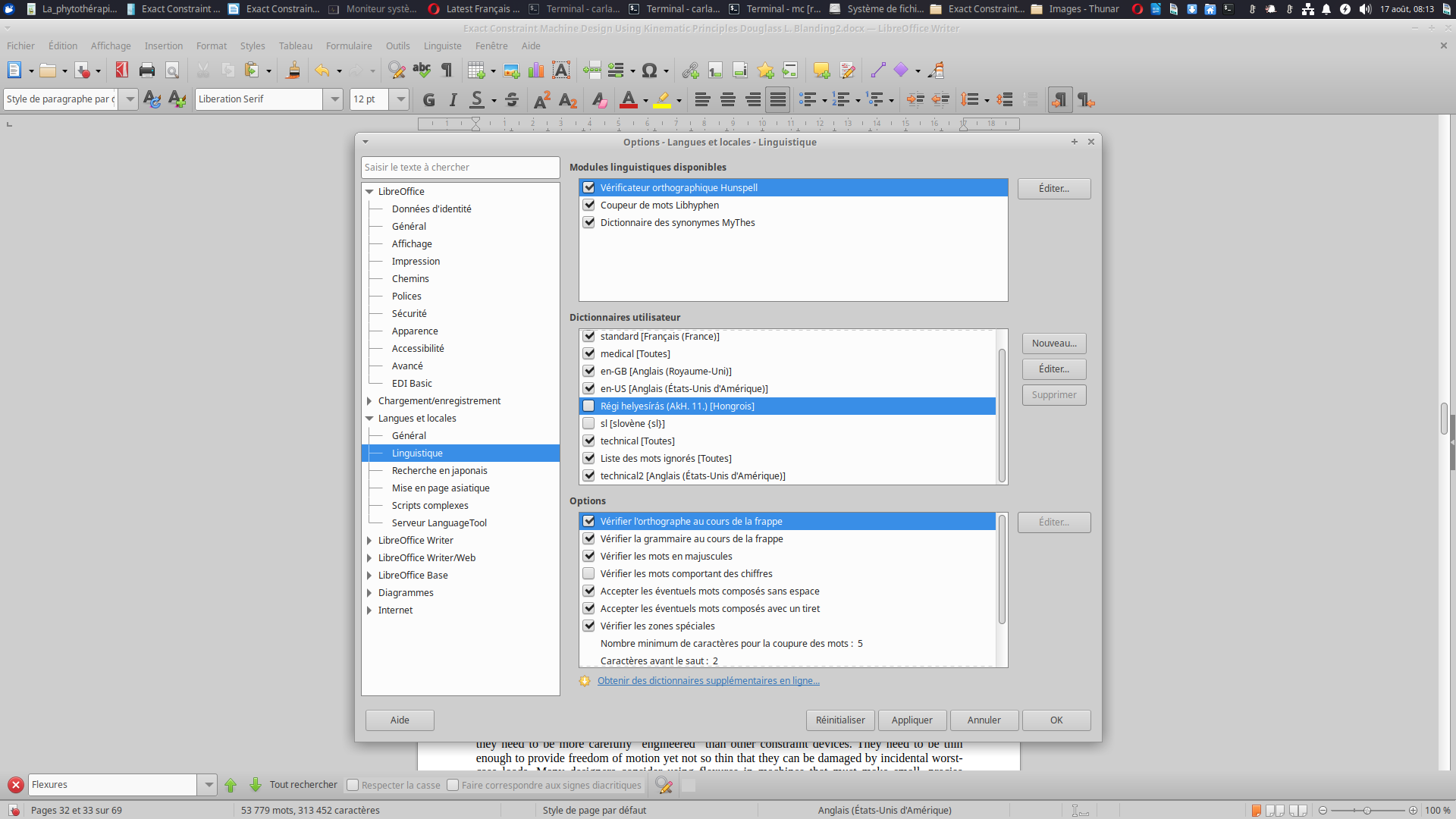
Task: Click the formatting marks pilcrow icon
Action: [x=447, y=71]
